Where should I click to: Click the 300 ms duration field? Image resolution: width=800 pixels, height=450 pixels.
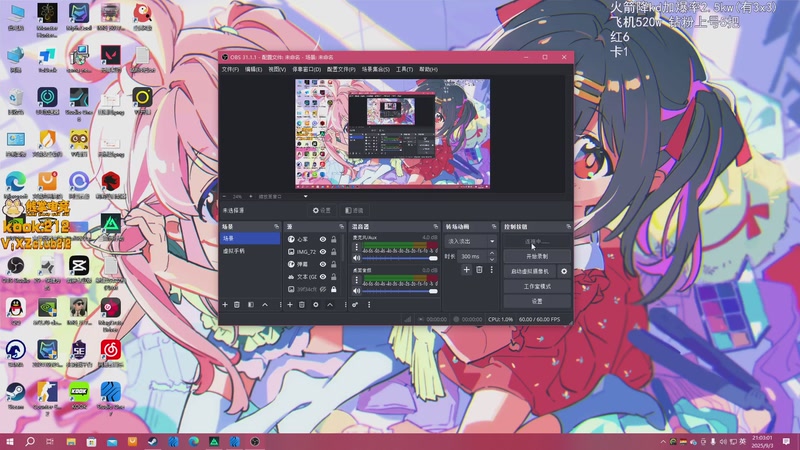click(x=472, y=256)
